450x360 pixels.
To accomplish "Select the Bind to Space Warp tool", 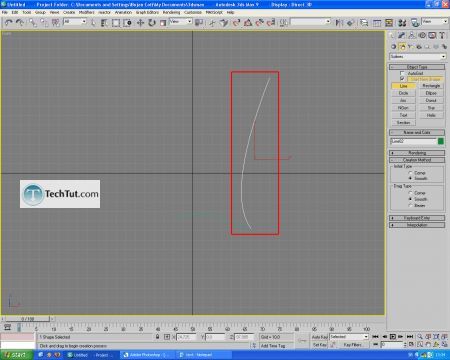I will pos(56,22).
